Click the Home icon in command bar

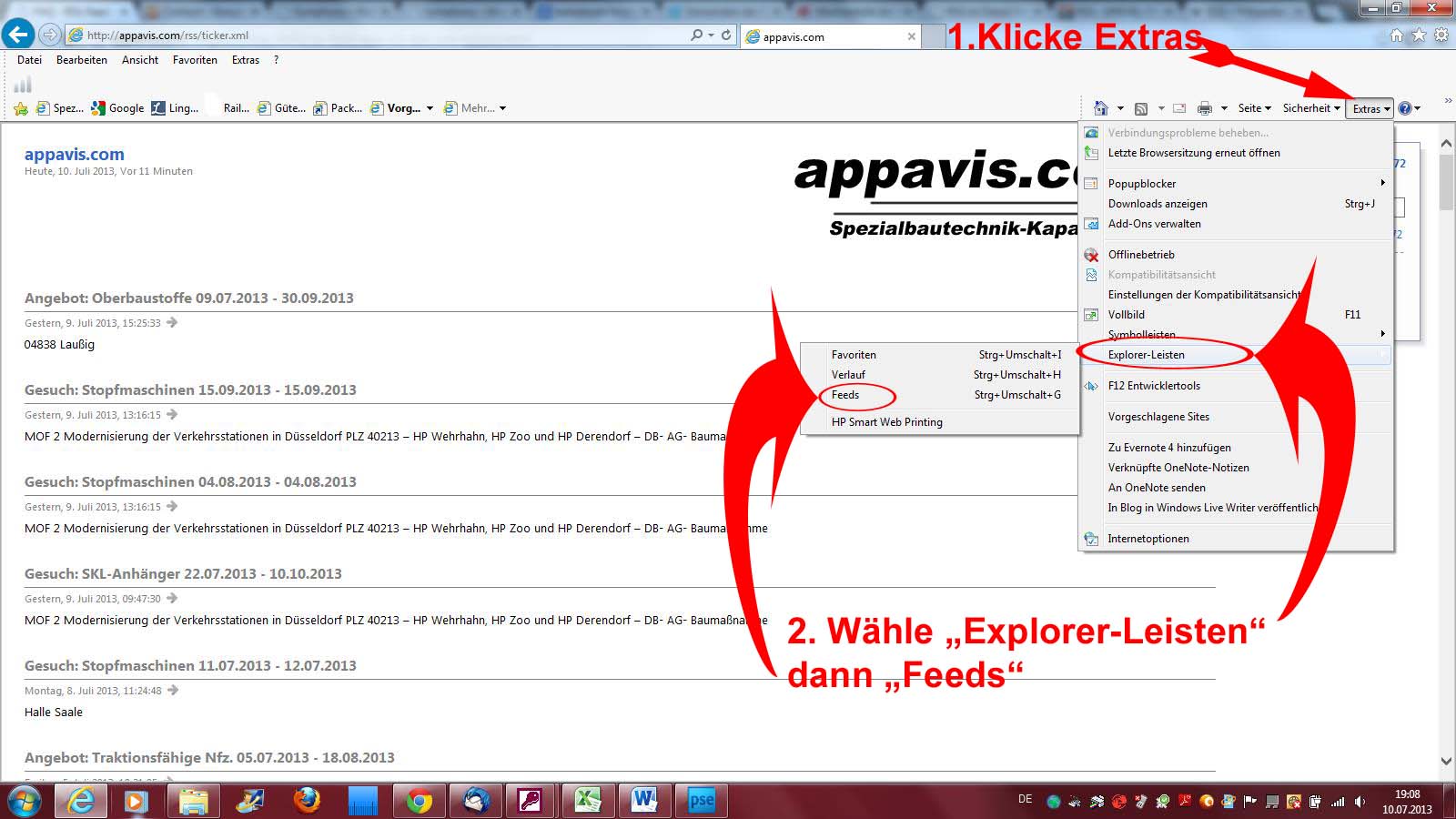[1101, 108]
